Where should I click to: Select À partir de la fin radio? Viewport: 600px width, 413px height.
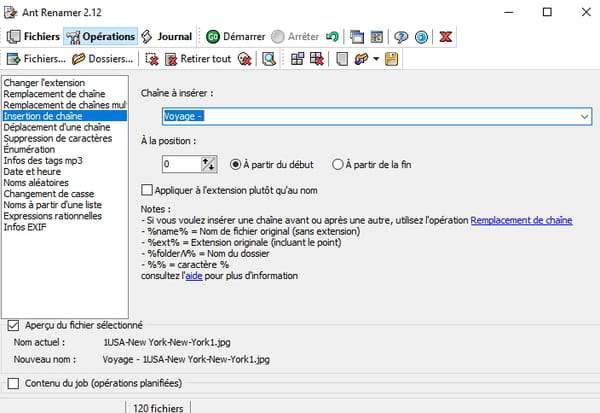click(x=372, y=165)
